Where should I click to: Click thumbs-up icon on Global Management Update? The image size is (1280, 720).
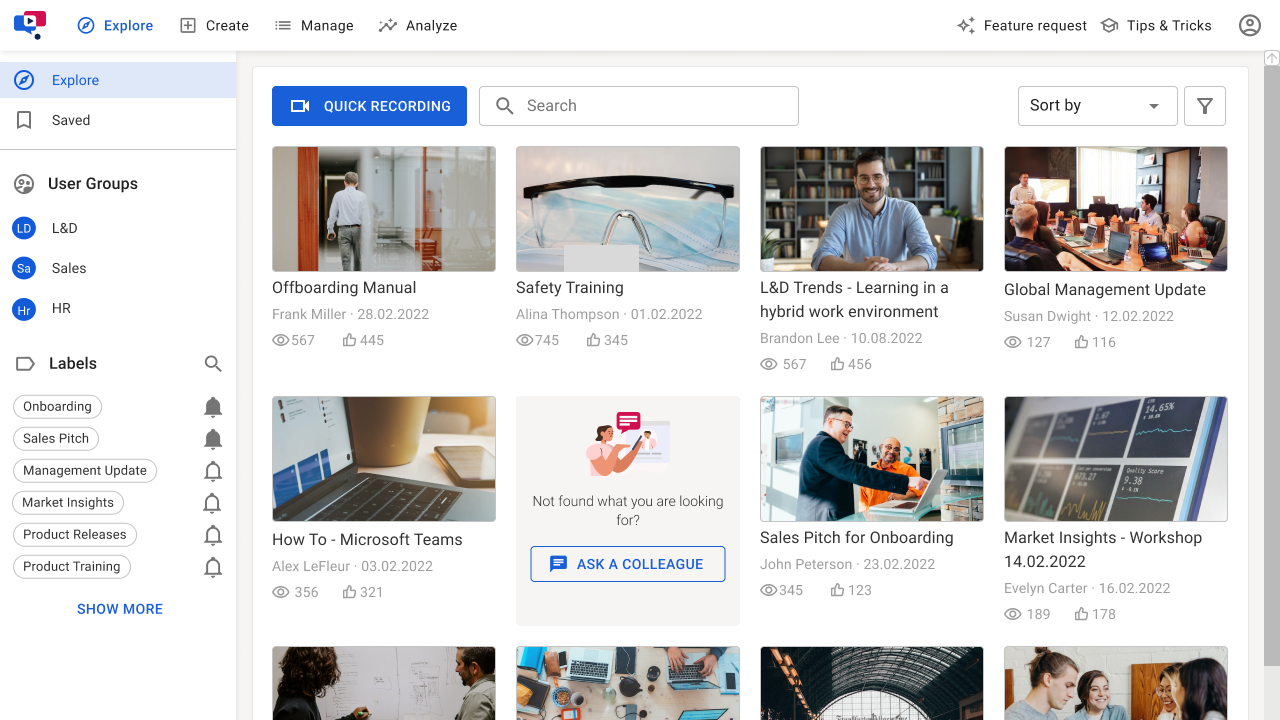(1081, 342)
